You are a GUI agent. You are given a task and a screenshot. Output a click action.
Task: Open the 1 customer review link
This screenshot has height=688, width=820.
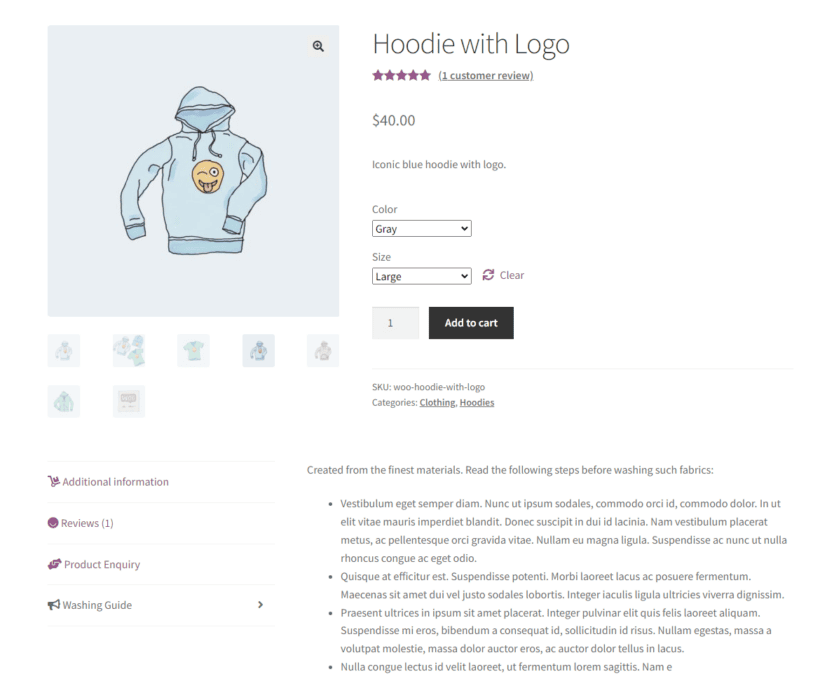(x=485, y=75)
